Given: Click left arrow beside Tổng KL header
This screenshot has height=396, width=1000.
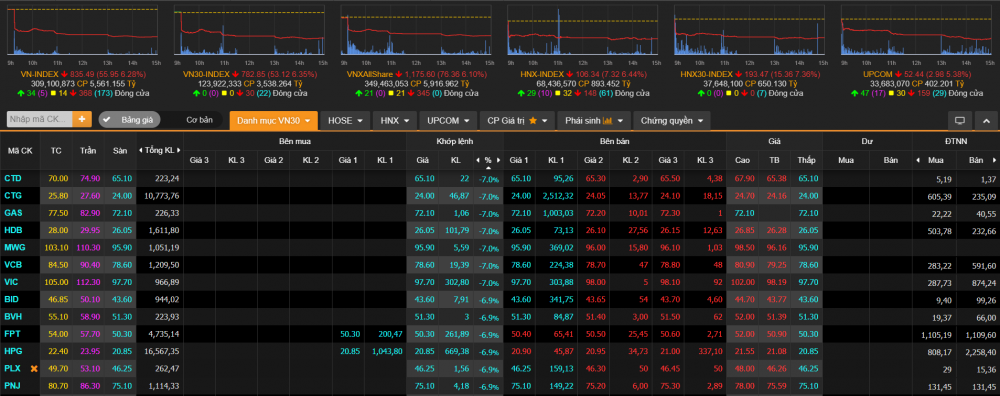Looking at the screenshot, I should tap(140, 150).
